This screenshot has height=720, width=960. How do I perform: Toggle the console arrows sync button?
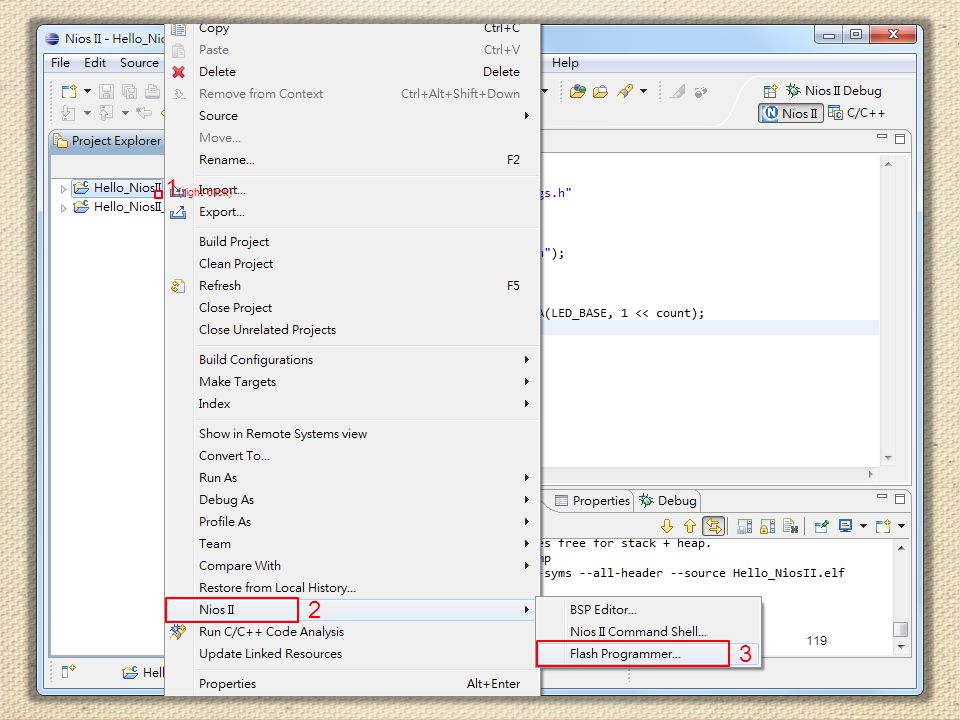713,526
